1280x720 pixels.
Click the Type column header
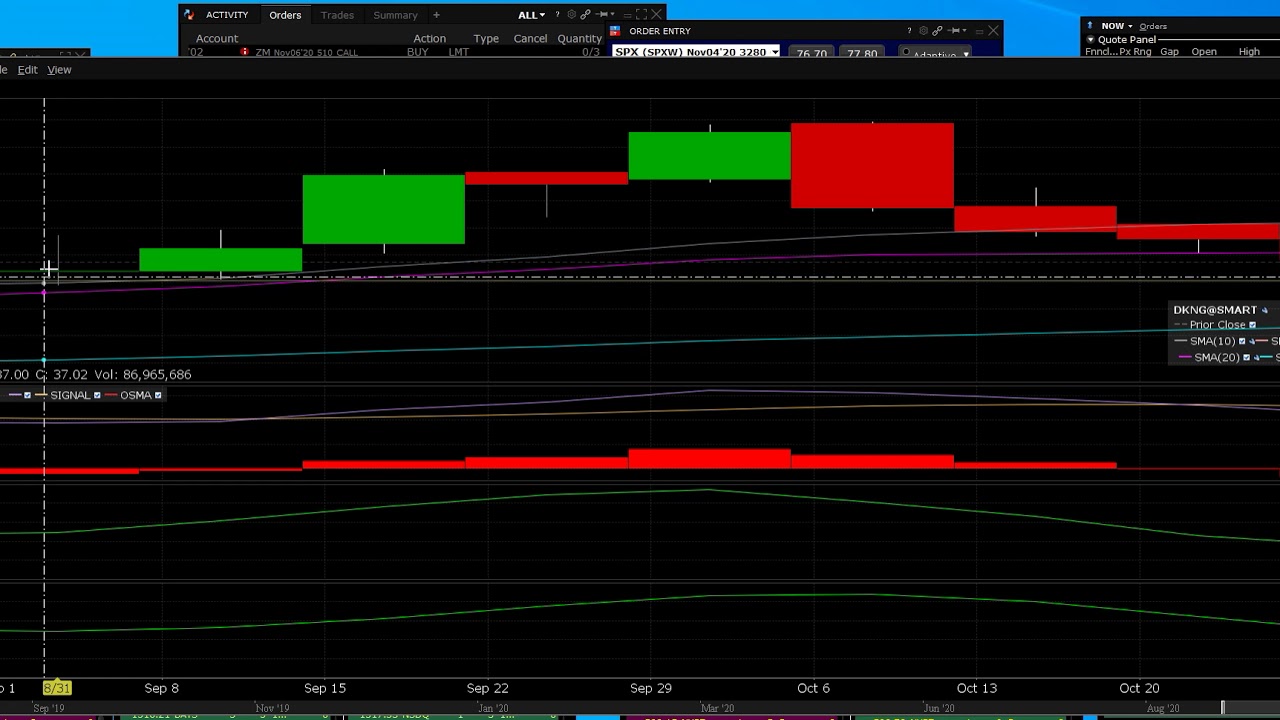pos(486,39)
